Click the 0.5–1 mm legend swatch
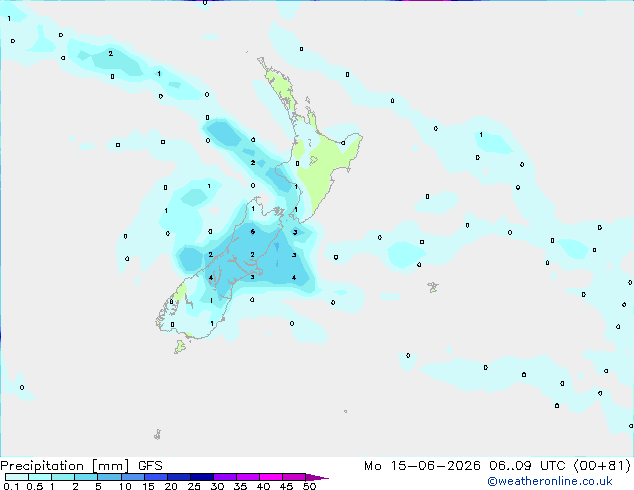 pyautogui.click(x=40, y=477)
